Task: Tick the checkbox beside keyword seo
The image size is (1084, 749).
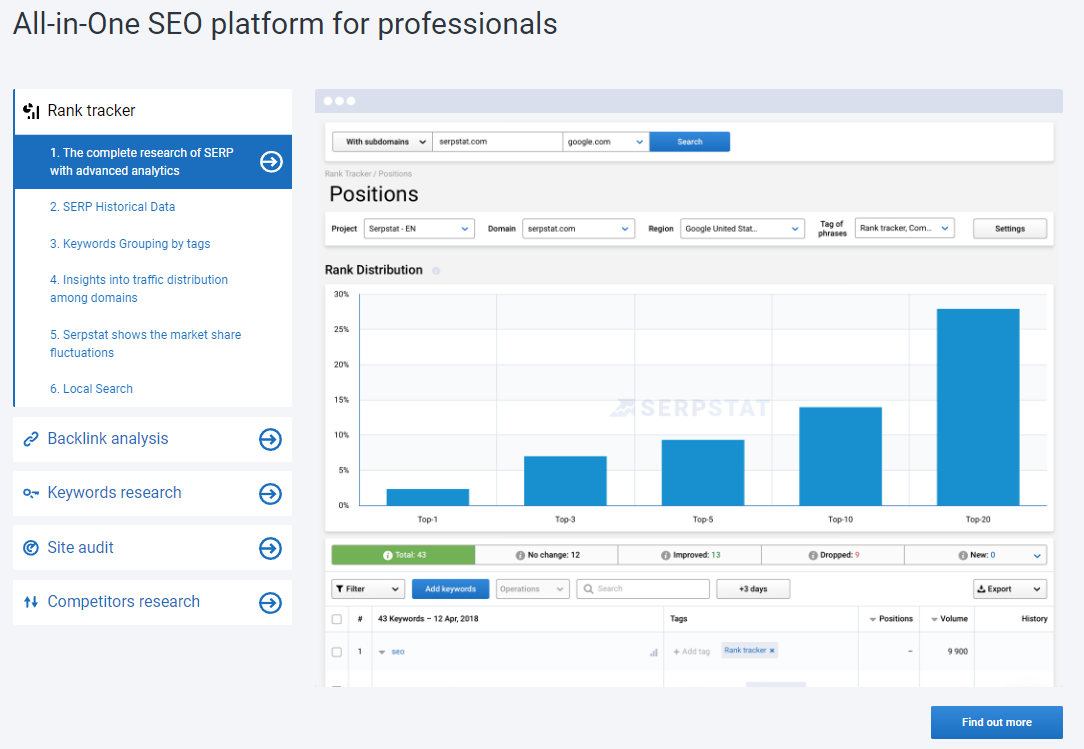Action: pyautogui.click(x=337, y=651)
